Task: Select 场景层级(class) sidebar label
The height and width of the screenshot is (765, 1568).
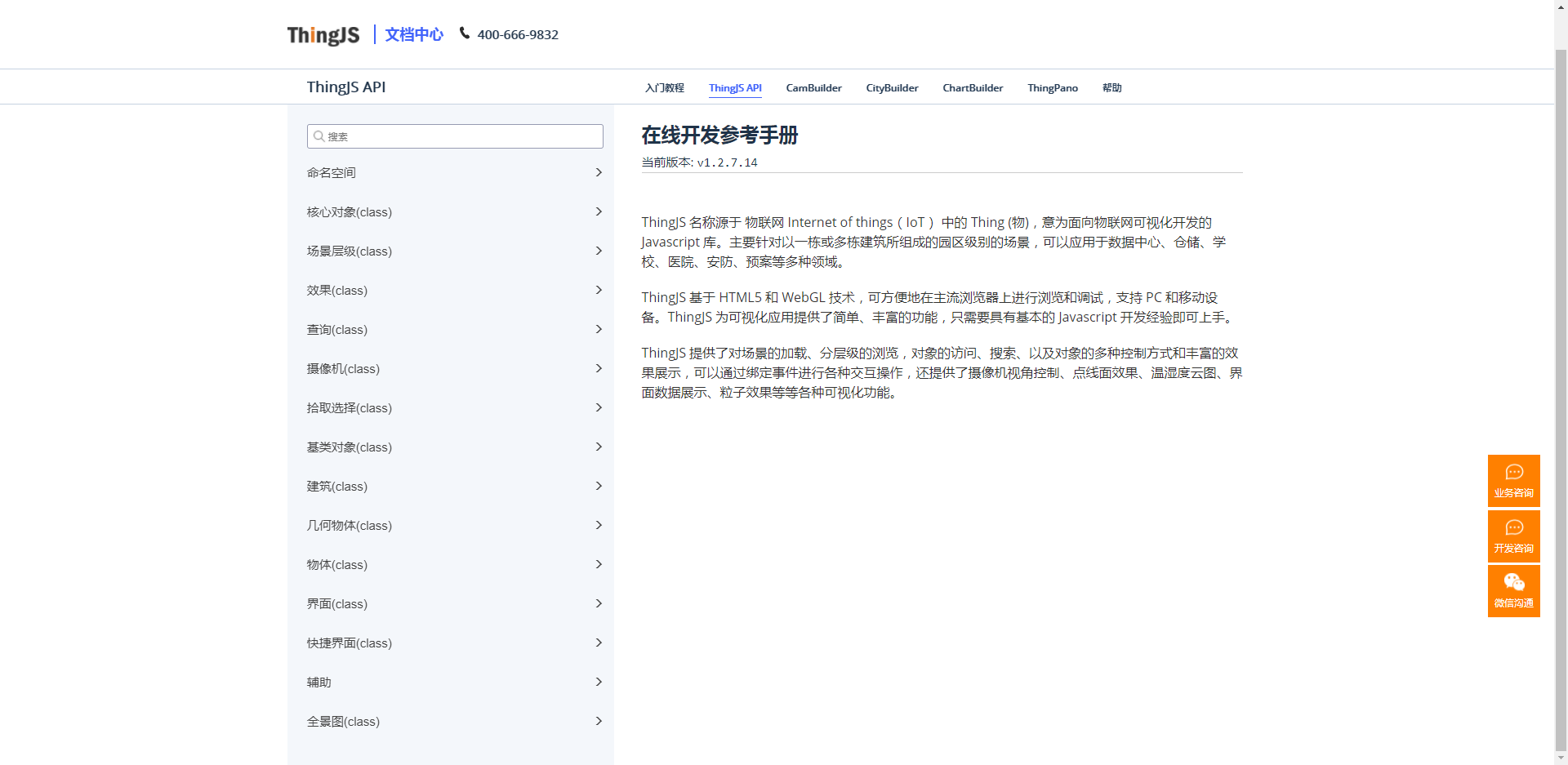Action: [350, 251]
